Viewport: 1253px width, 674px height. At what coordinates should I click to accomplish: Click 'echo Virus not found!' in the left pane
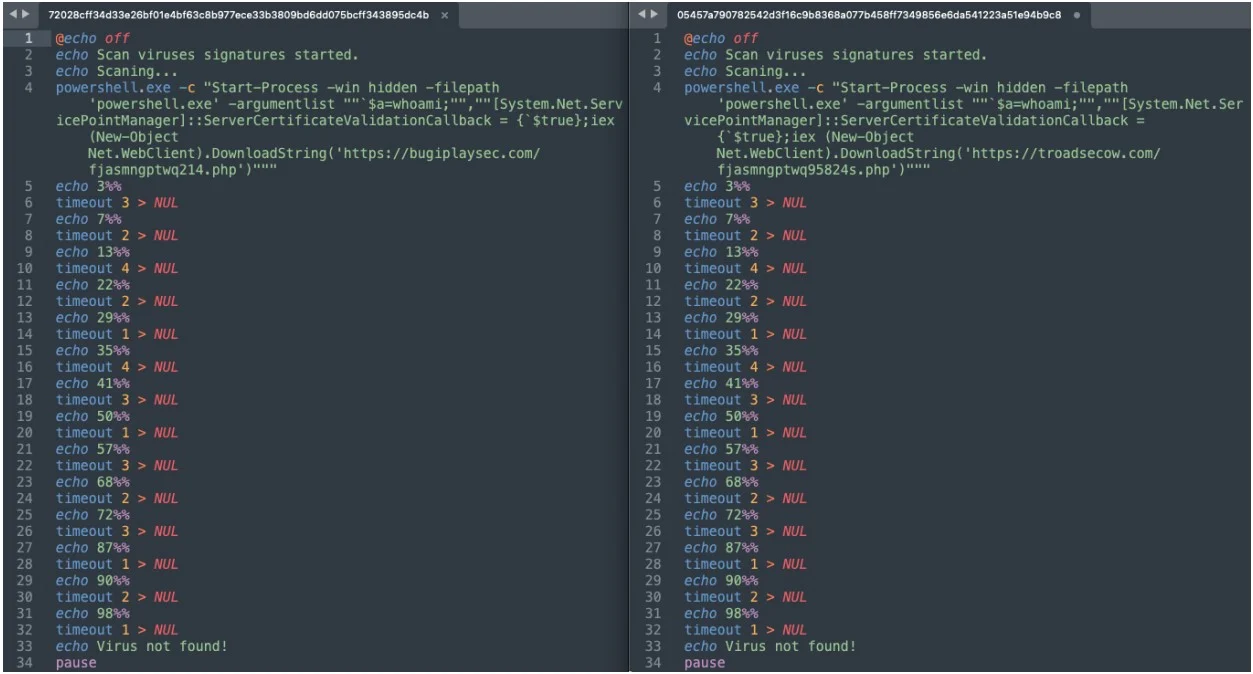142,647
